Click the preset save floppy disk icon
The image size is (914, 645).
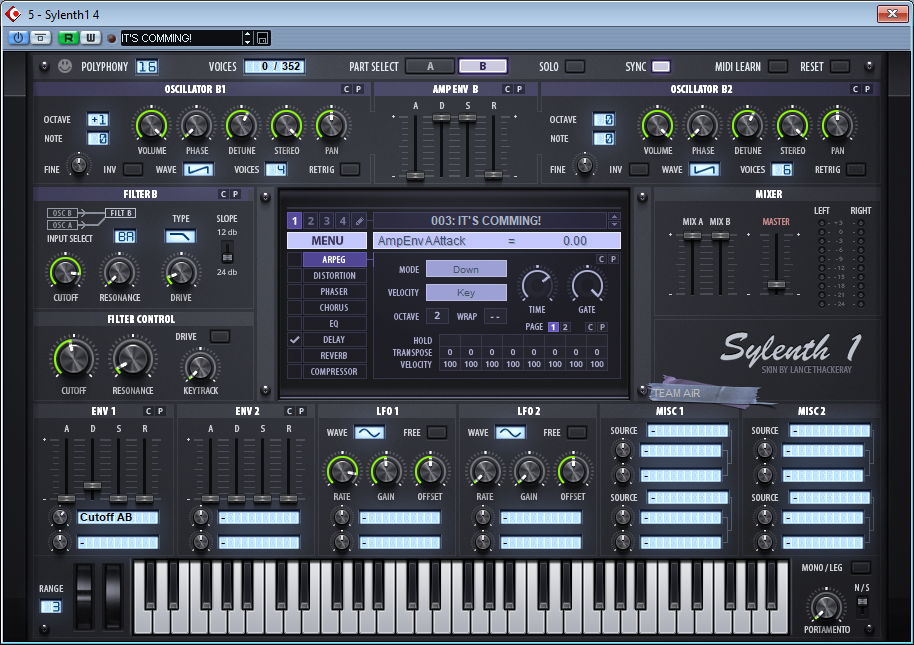pos(262,38)
